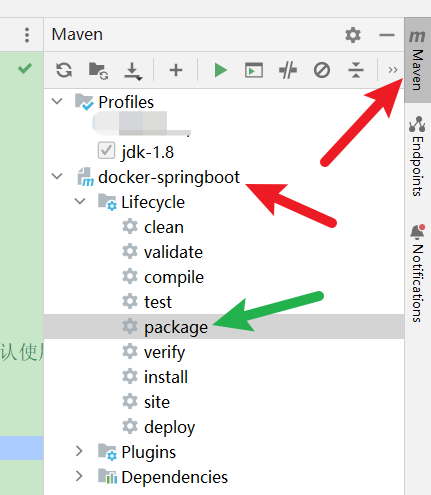Collapse the Profiles node
The height and width of the screenshot is (495, 431).
[57, 101]
